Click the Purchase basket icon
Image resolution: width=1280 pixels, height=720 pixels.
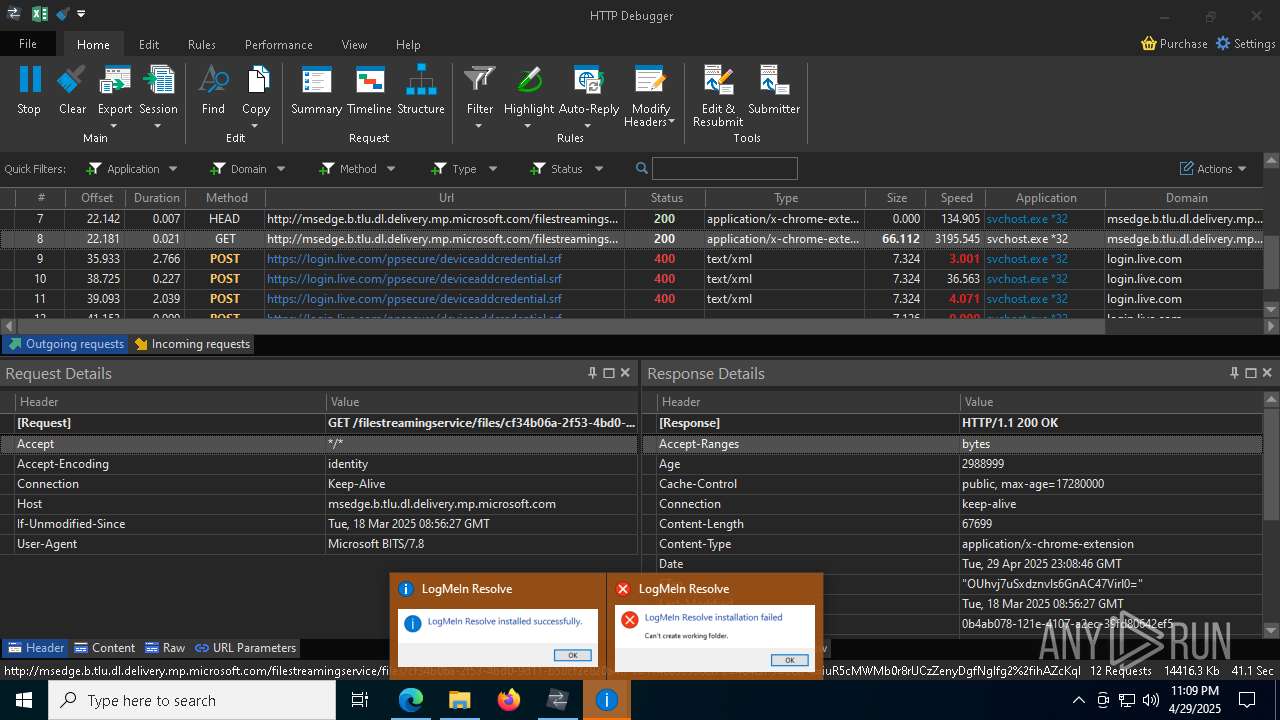[x=1149, y=44]
